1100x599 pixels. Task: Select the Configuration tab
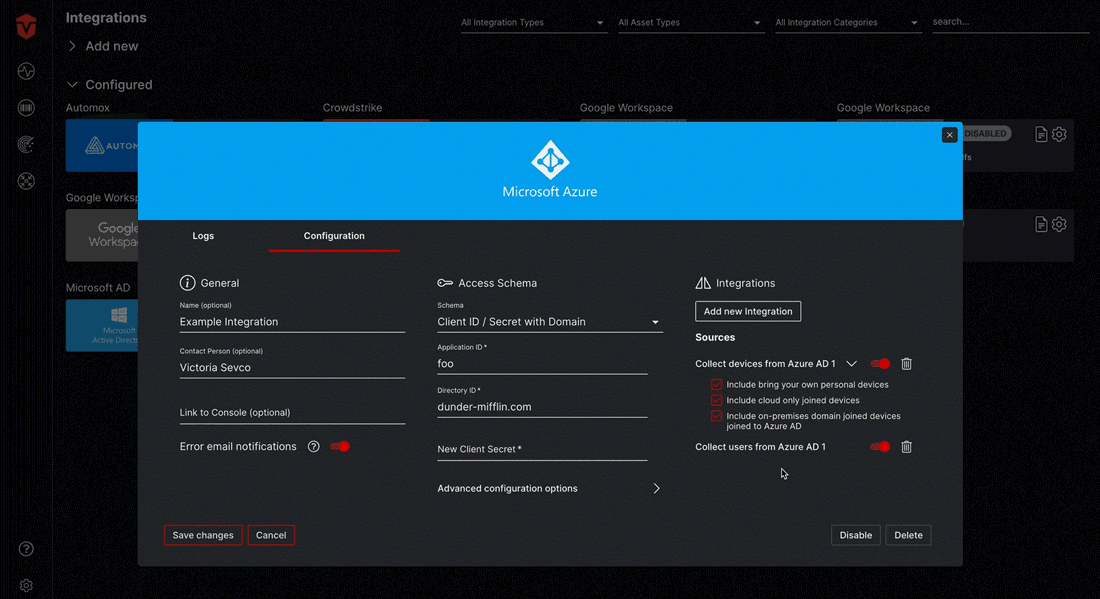[x=334, y=236]
